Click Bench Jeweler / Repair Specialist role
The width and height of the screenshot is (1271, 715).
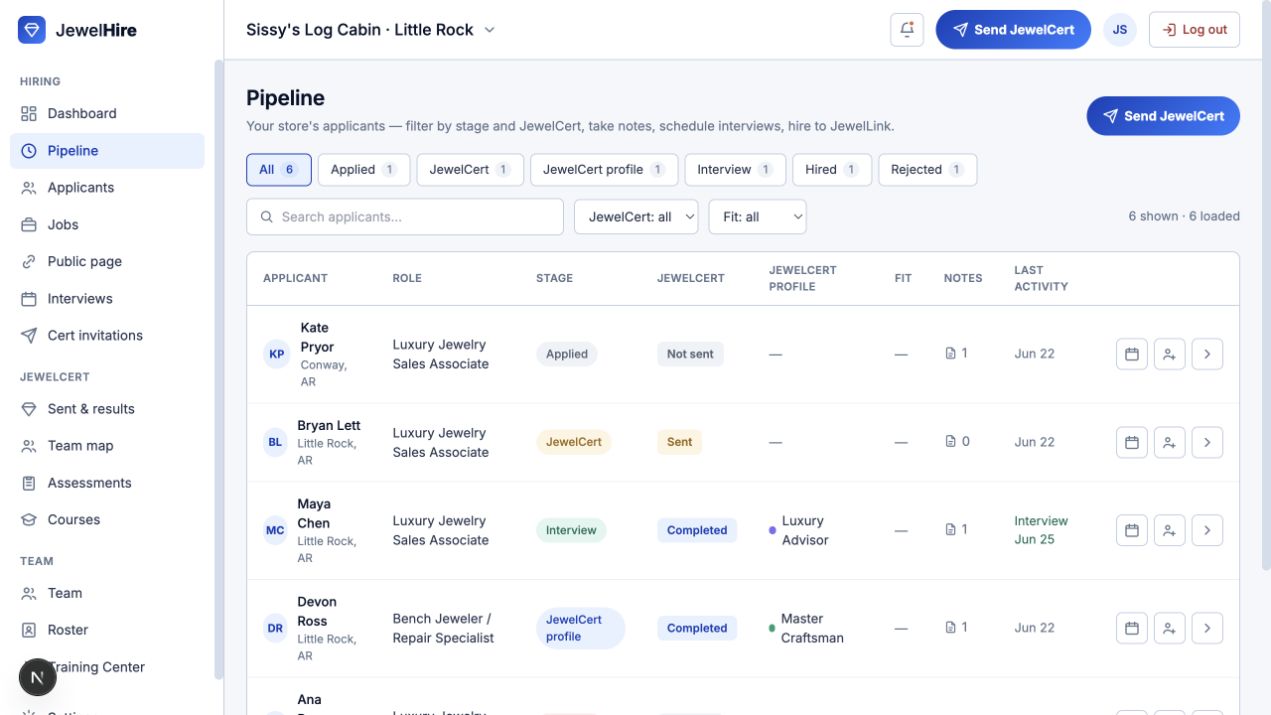pyautogui.click(x=443, y=628)
